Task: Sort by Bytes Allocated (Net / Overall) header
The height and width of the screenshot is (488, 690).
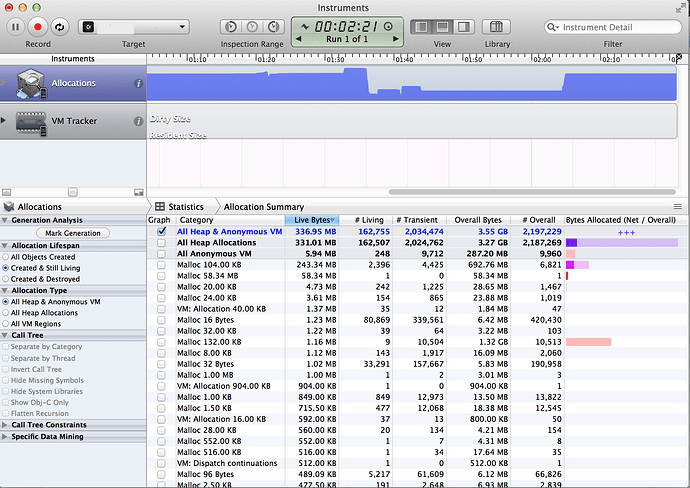Action: click(x=621, y=220)
